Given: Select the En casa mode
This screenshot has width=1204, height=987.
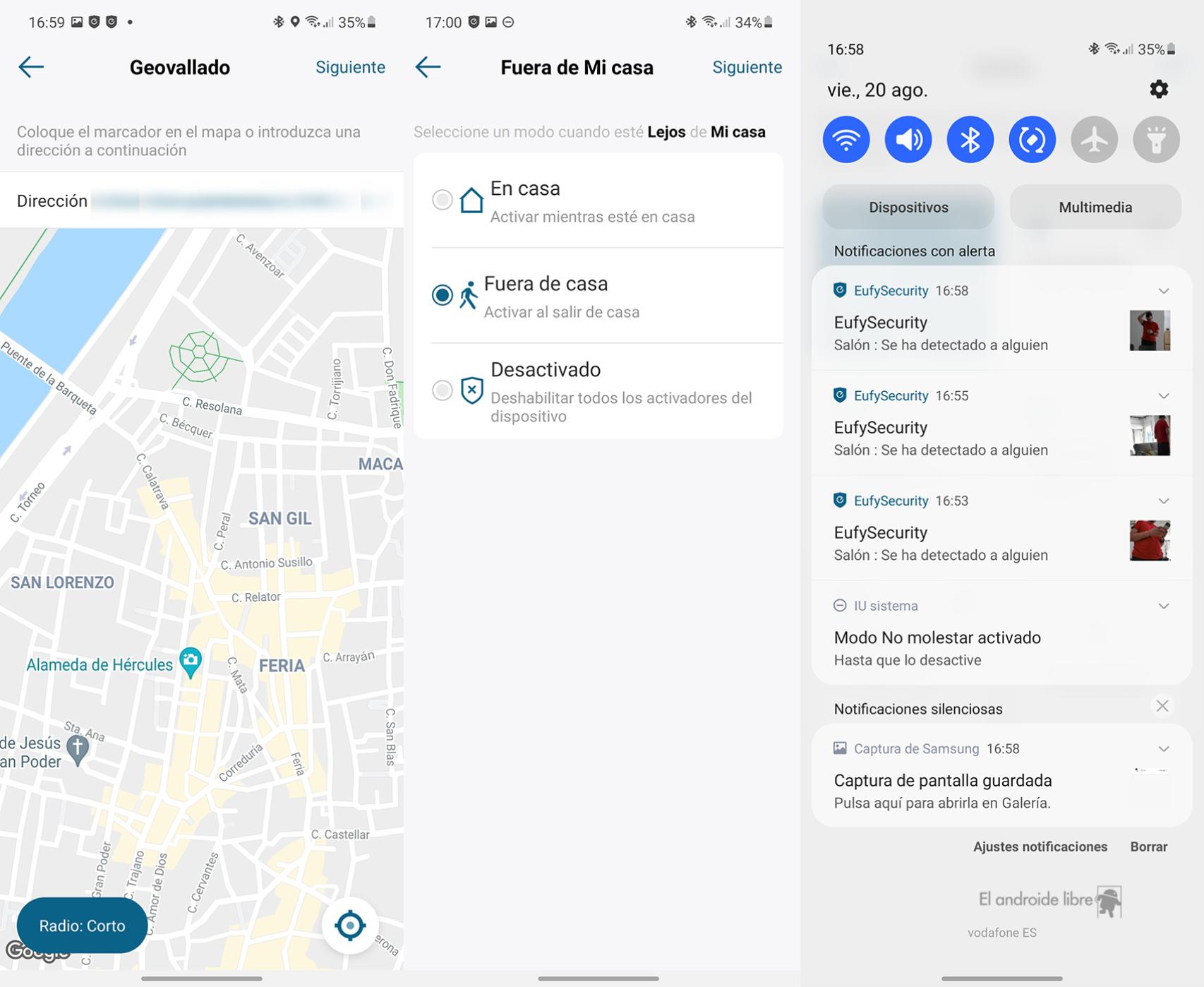Looking at the screenshot, I should coord(443,200).
